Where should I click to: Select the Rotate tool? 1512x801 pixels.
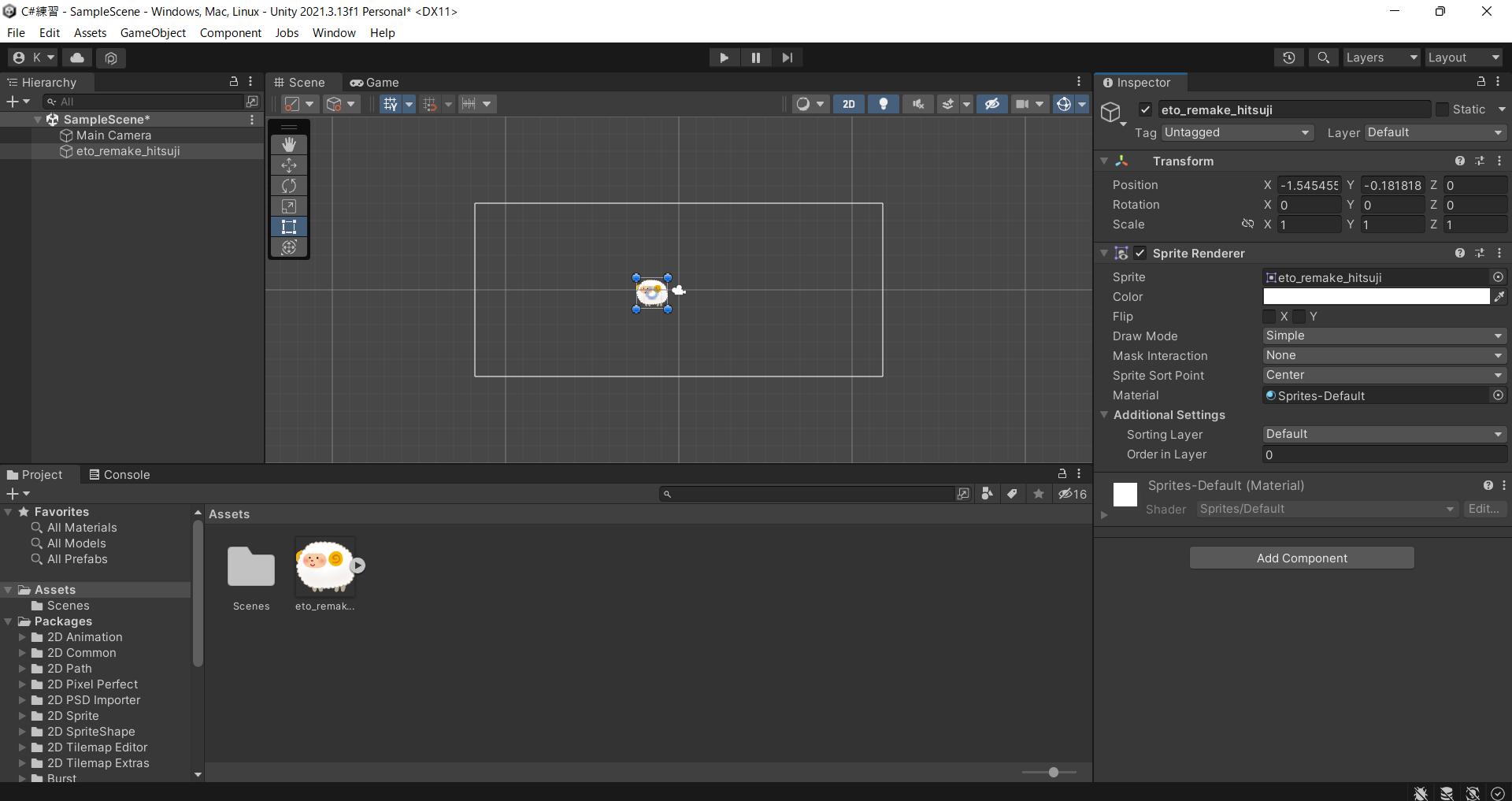point(289,186)
